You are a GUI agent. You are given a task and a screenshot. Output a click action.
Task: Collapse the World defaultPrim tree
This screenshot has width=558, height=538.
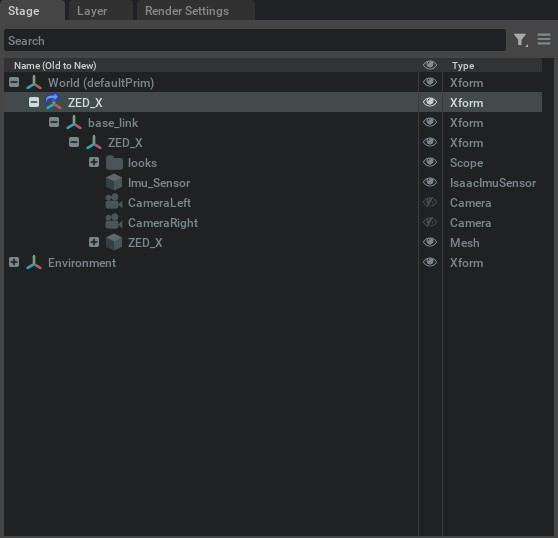pyautogui.click(x=14, y=82)
